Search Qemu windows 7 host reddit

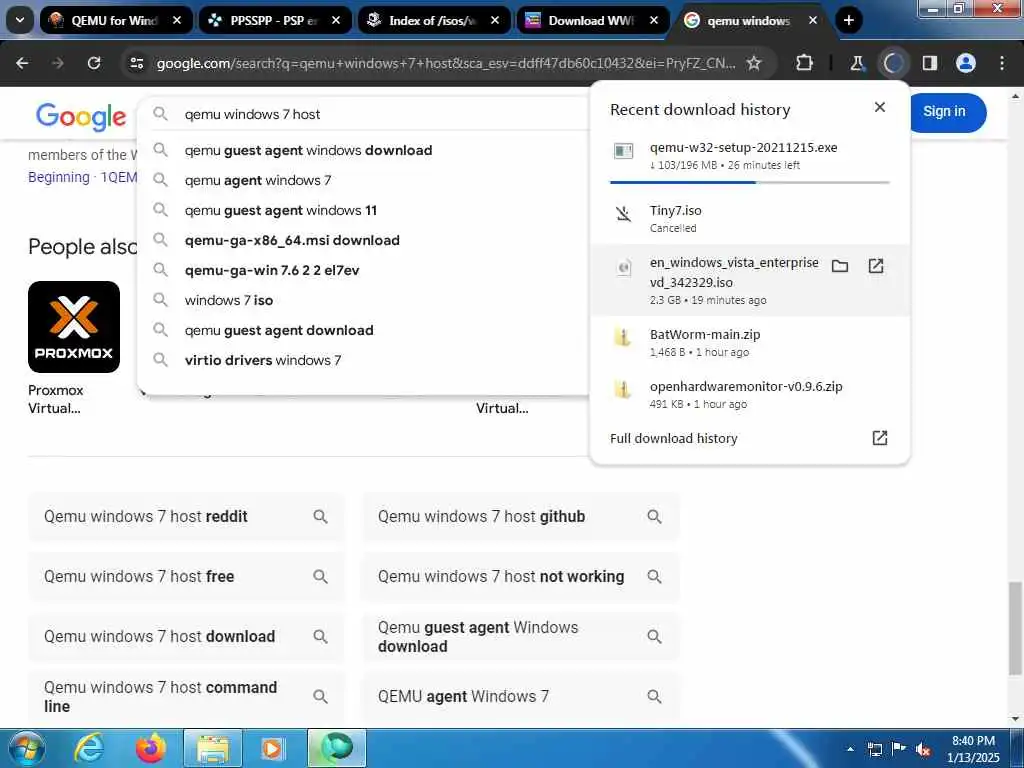(x=186, y=517)
